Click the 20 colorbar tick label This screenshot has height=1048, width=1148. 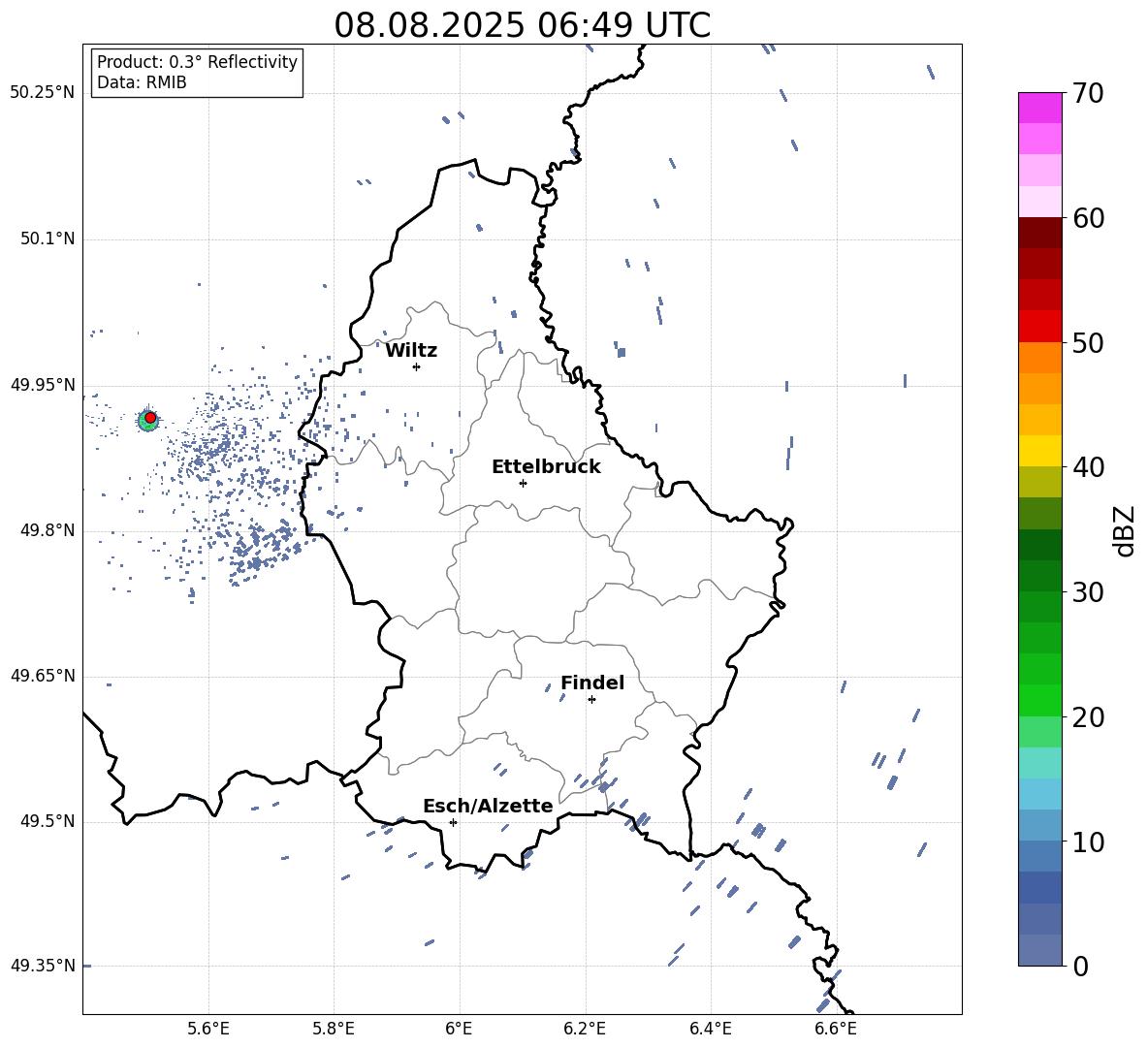coord(1088,717)
